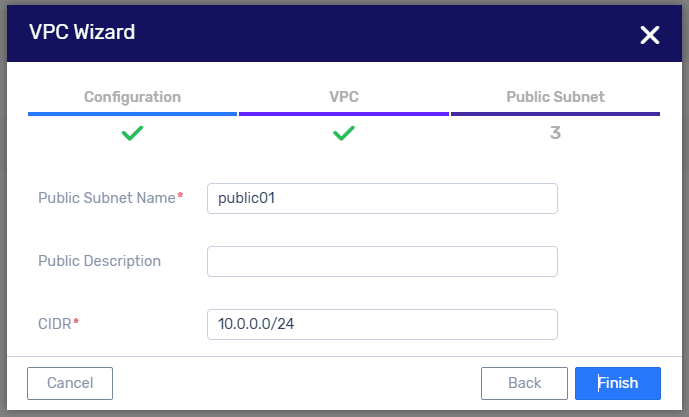Viewport: 689px width, 417px height.
Task: Click the green checkmark under Configuration
Action: pos(132,133)
